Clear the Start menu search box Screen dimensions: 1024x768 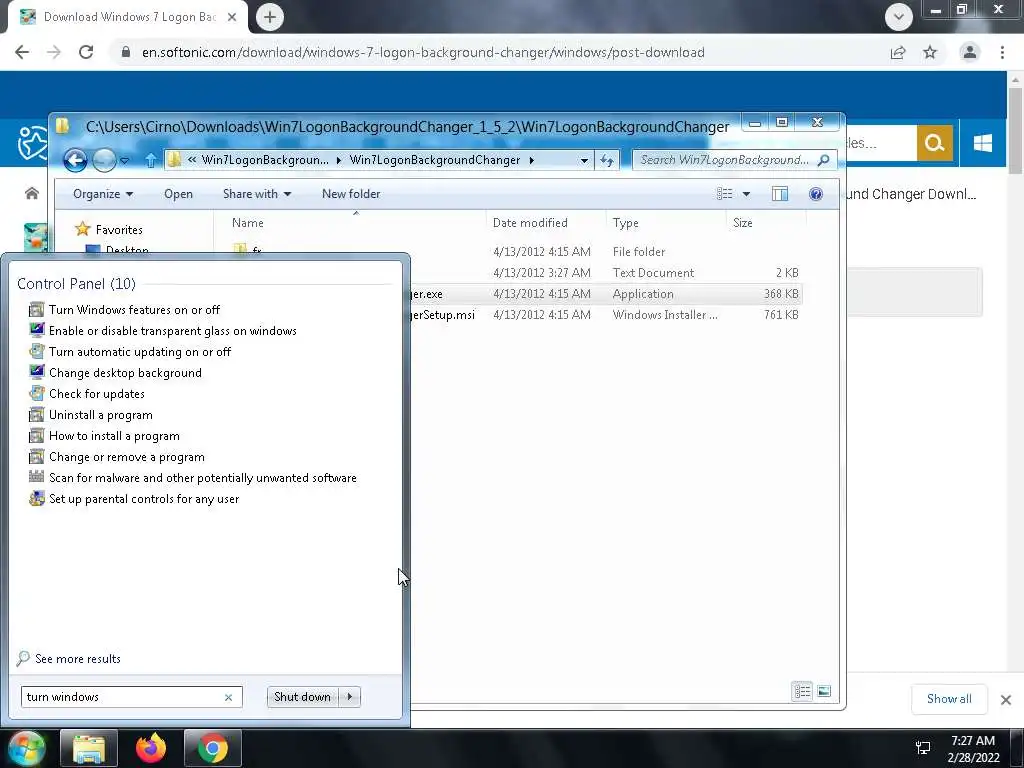(x=229, y=697)
